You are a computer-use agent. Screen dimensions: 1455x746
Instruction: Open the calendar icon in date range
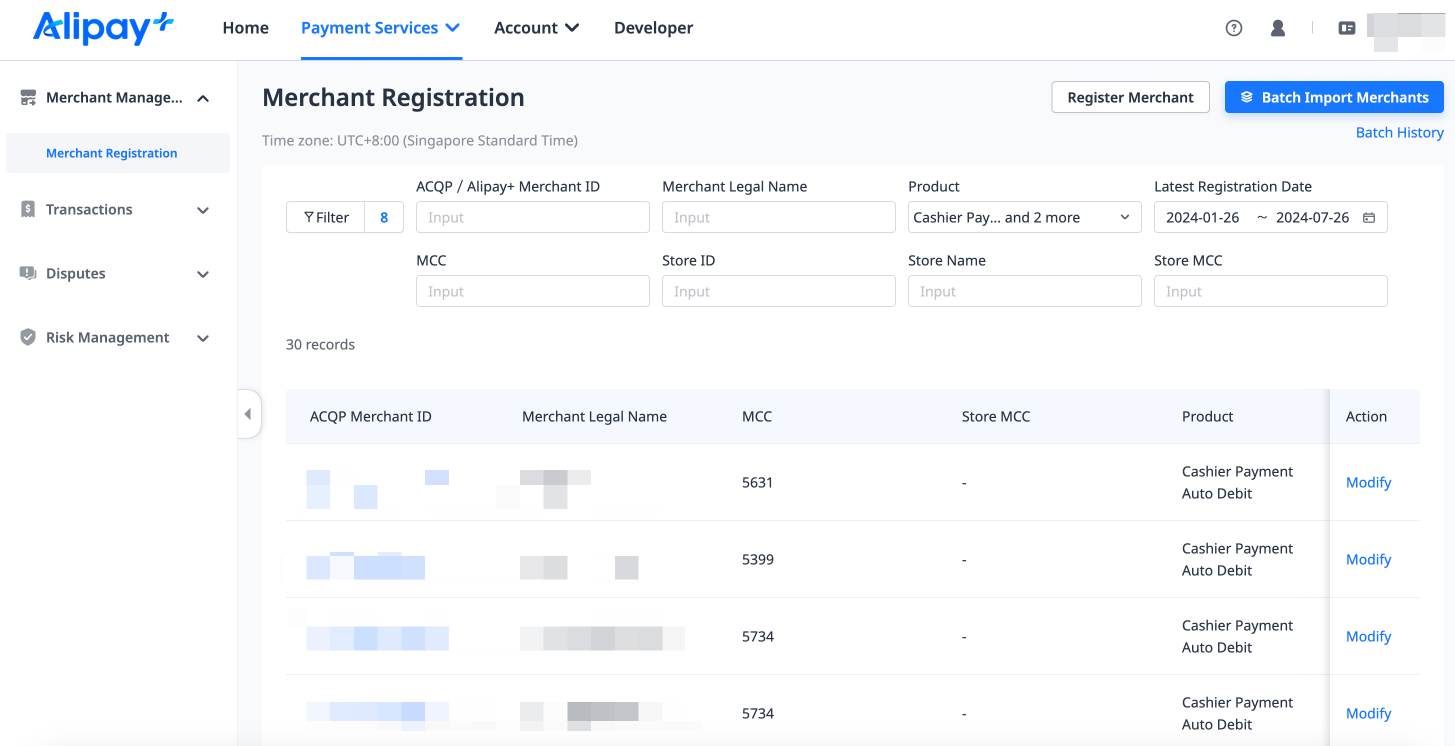[x=1369, y=218]
